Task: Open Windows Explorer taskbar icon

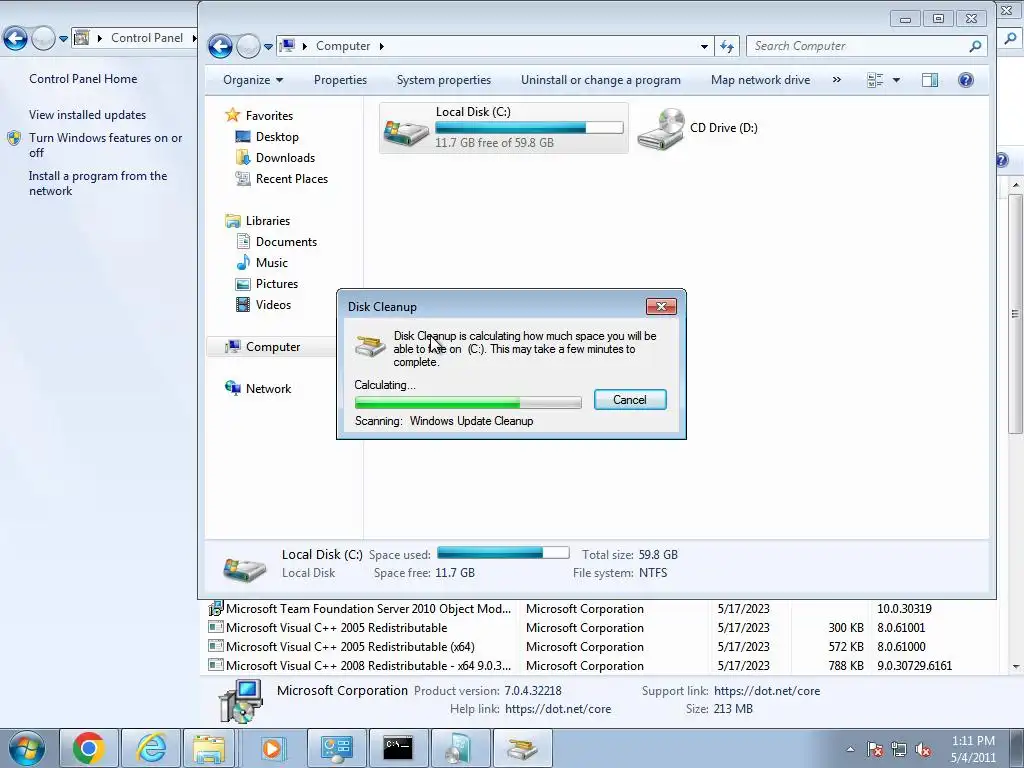Action: pos(209,748)
